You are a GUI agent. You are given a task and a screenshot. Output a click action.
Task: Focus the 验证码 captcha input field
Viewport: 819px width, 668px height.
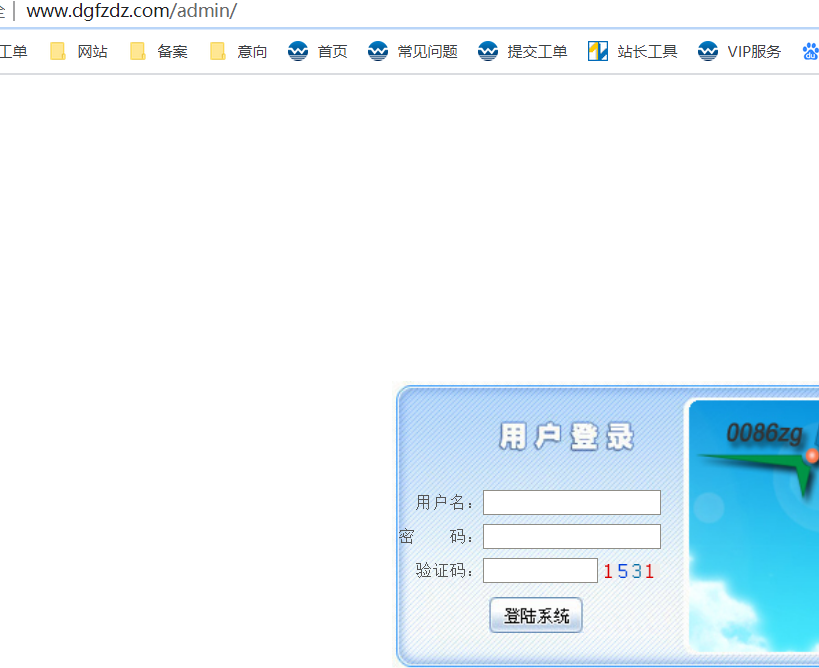click(x=540, y=571)
